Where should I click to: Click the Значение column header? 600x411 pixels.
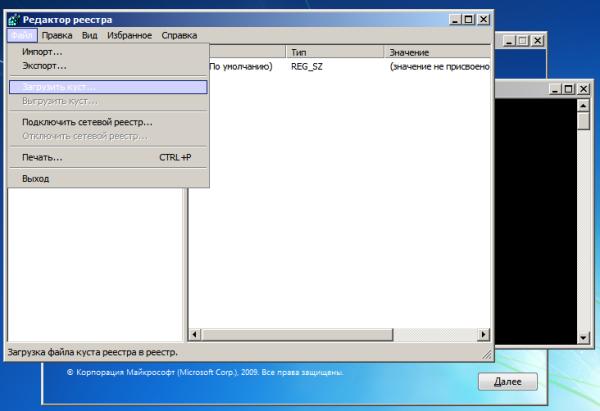pos(435,51)
